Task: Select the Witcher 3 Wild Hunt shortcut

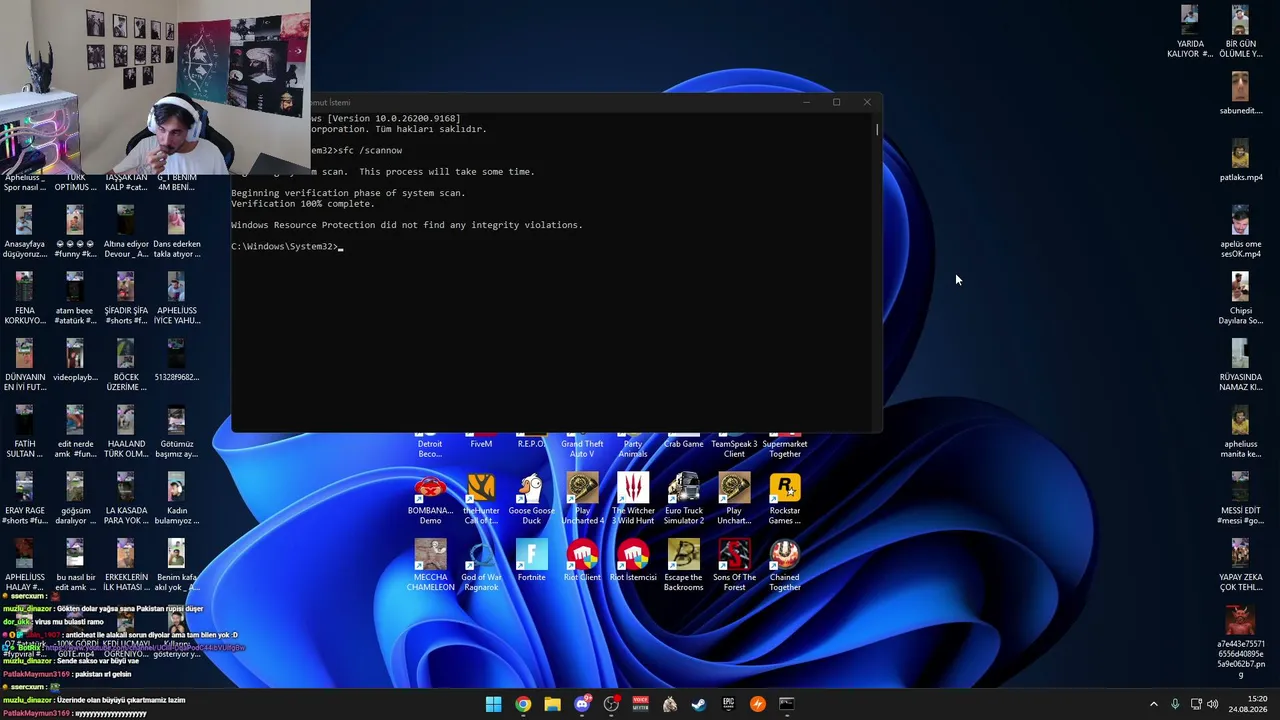Action: pyautogui.click(x=633, y=500)
